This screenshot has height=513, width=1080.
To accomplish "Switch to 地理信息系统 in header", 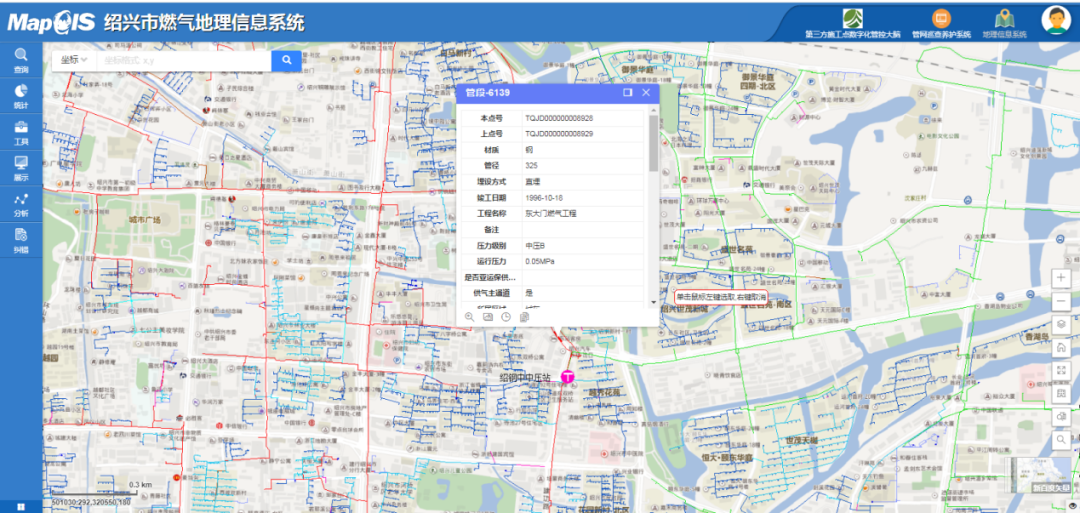I will (1004, 23).
